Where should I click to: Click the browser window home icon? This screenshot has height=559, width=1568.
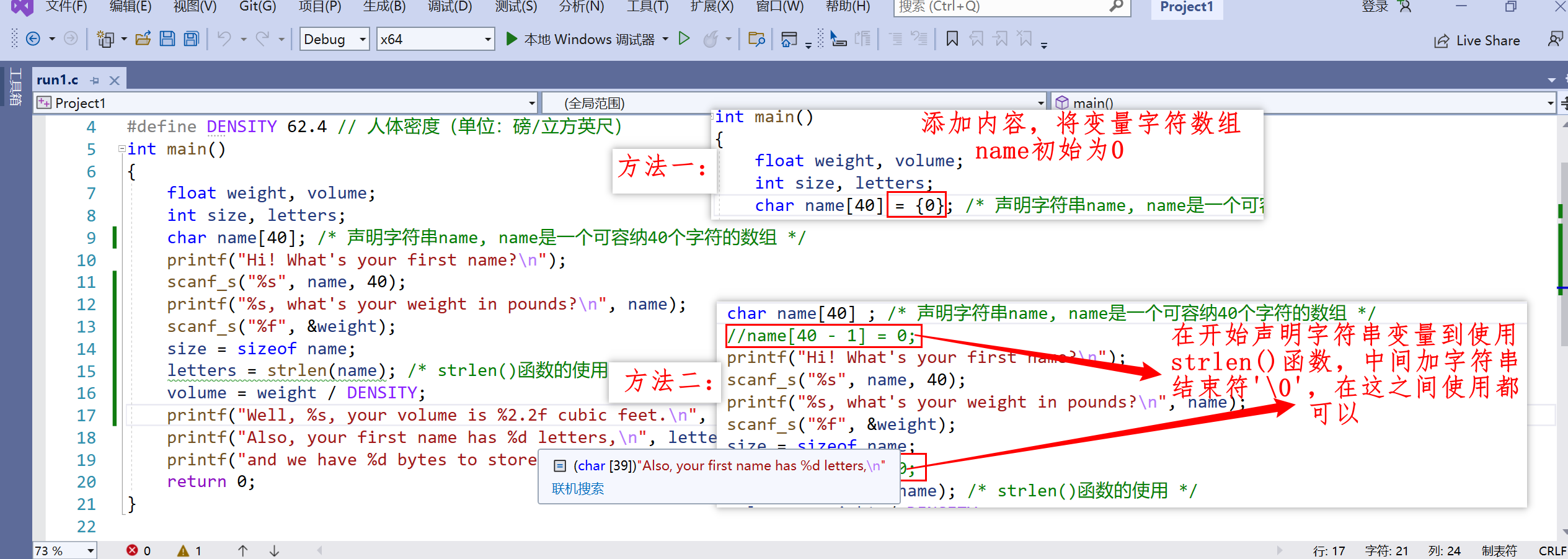click(789, 39)
